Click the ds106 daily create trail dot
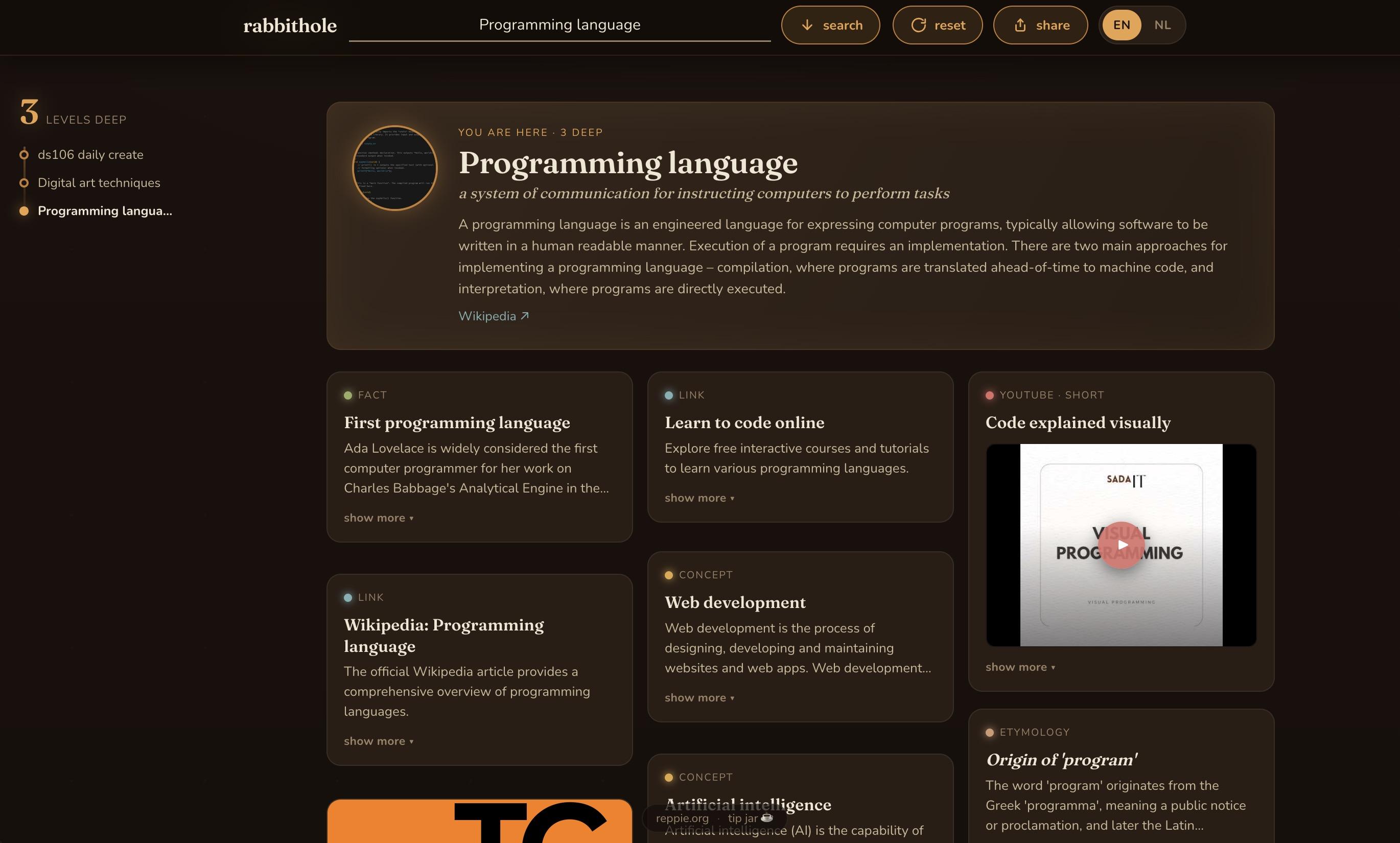This screenshot has width=1400, height=843. coord(24,154)
